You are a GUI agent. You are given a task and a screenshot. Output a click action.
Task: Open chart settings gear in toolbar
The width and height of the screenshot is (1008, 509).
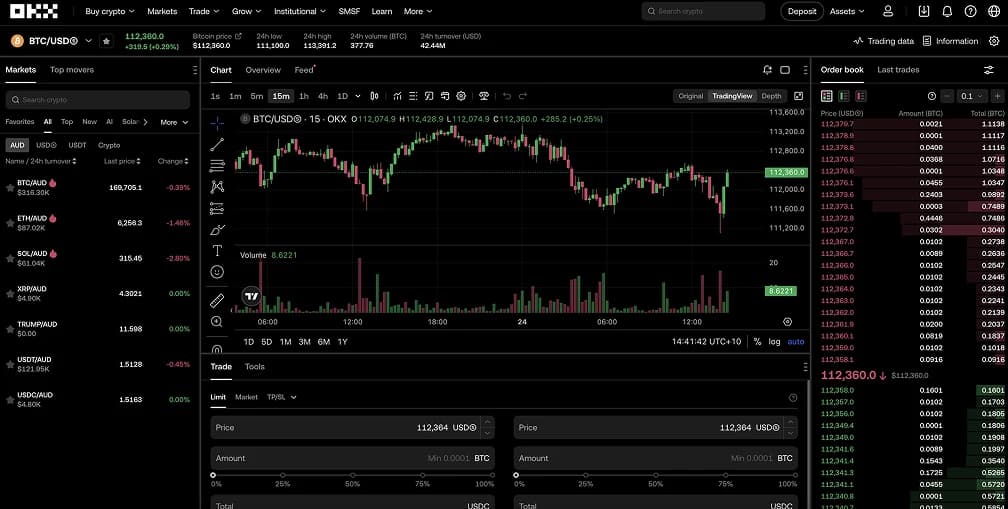pyautogui.click(x=461, y=96)
